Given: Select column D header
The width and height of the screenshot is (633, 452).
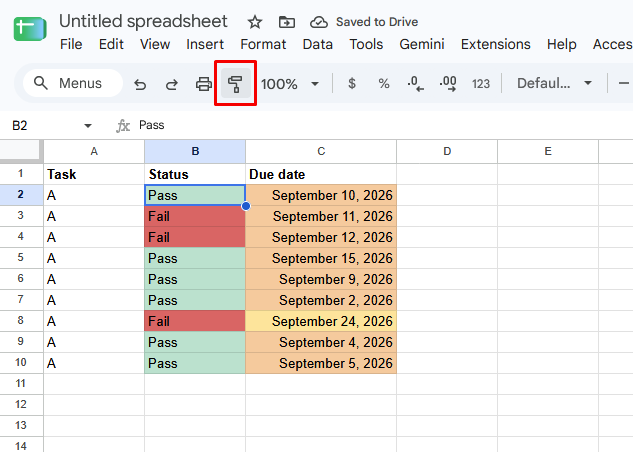Looking at the screenshot, I should coord(447,151).
